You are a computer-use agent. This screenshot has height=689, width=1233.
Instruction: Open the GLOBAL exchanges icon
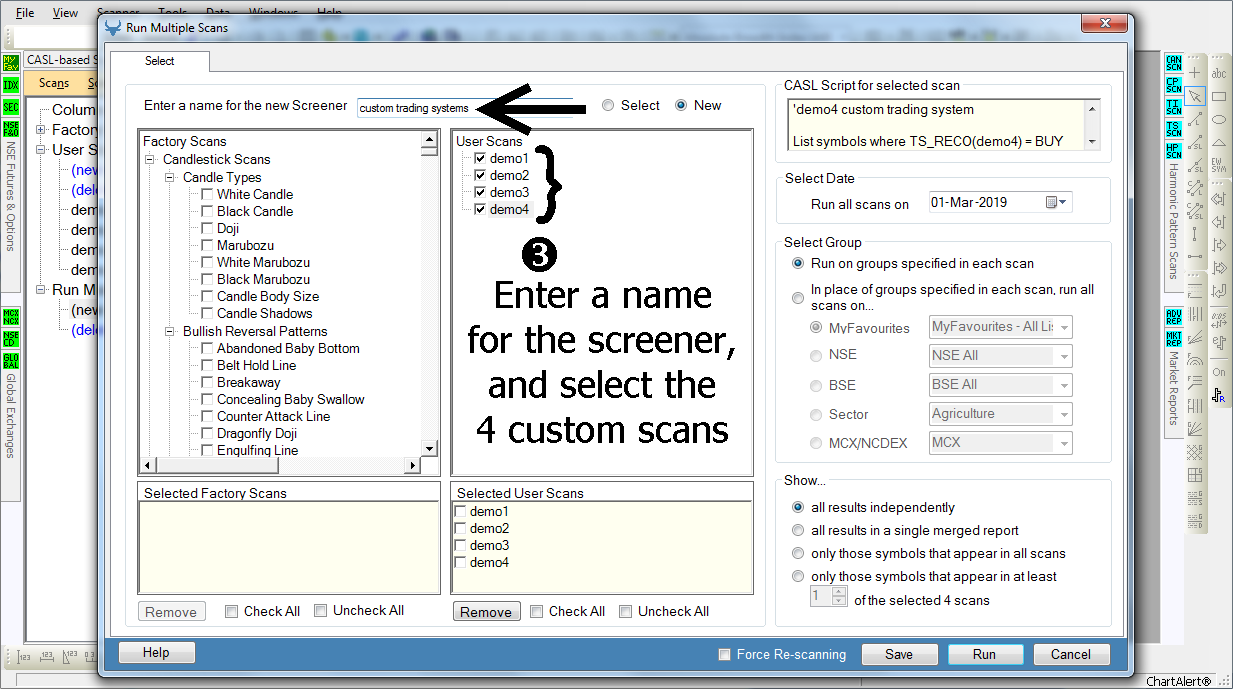click(x=11, y=360)
